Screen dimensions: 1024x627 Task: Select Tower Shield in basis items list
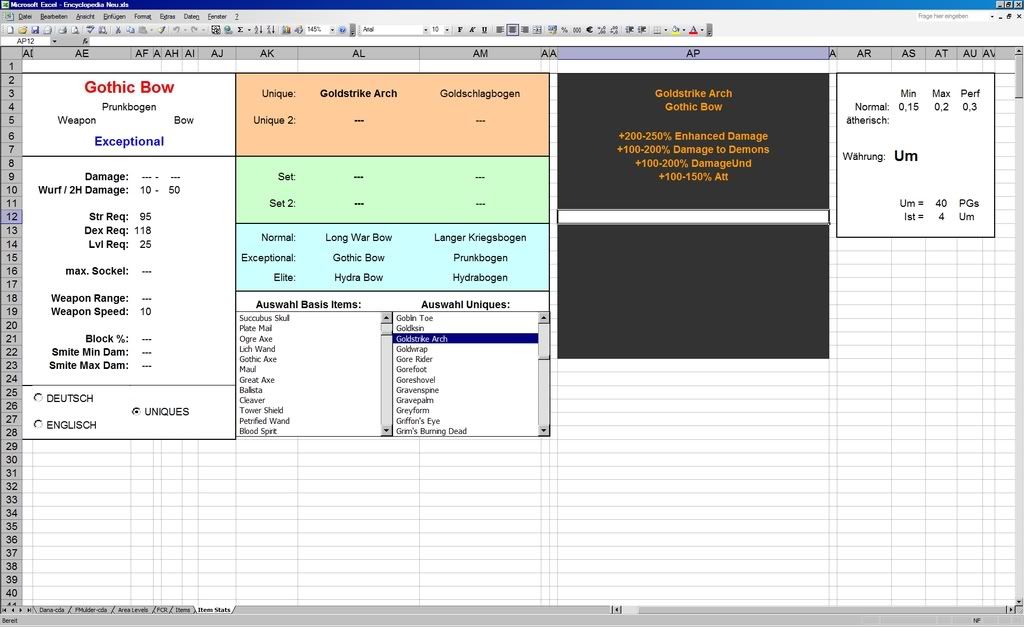[x=261, y=410]
